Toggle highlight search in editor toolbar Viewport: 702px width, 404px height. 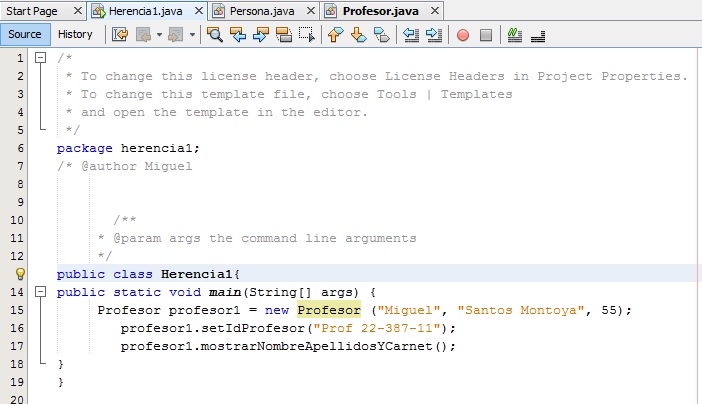pos(284,34)
